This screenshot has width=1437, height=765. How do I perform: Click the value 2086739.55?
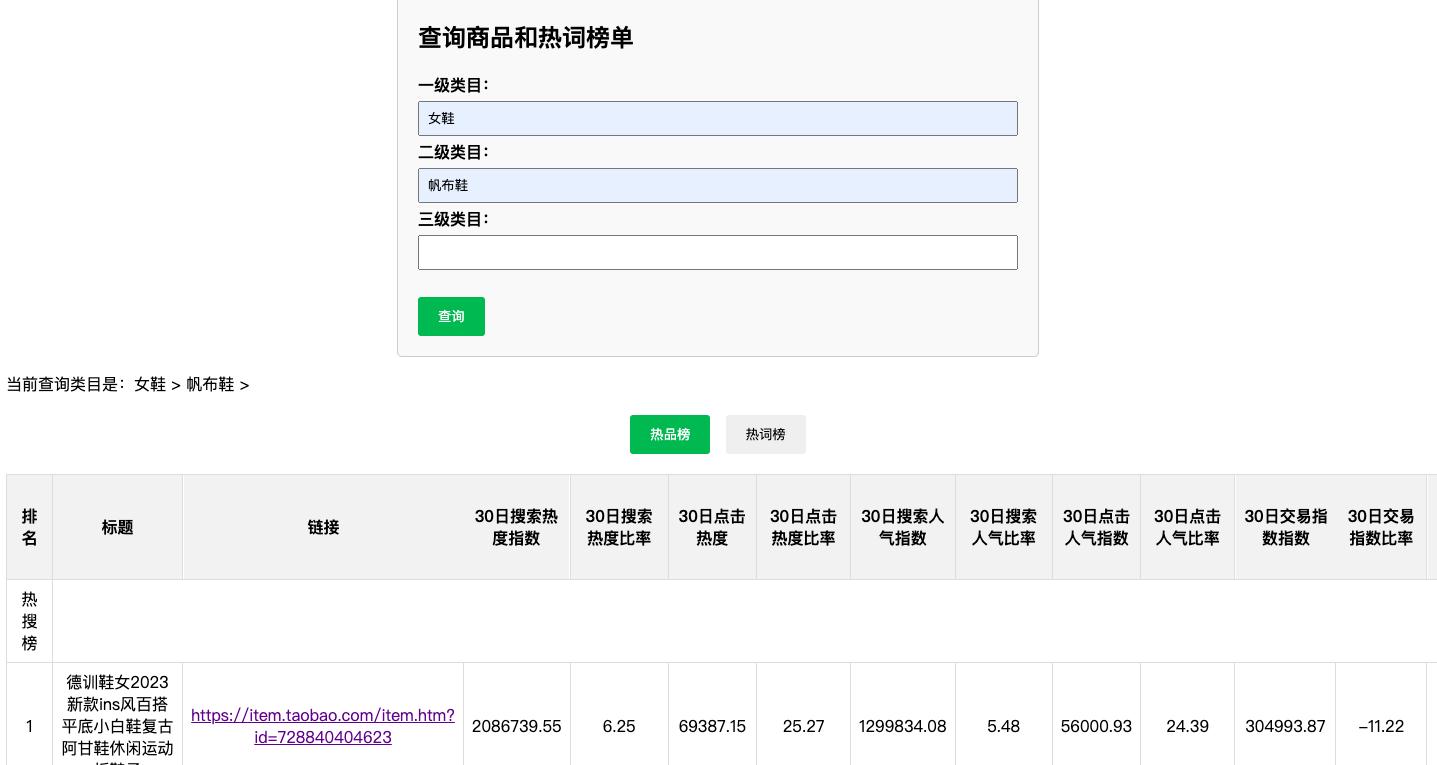[x=517, y=726]
